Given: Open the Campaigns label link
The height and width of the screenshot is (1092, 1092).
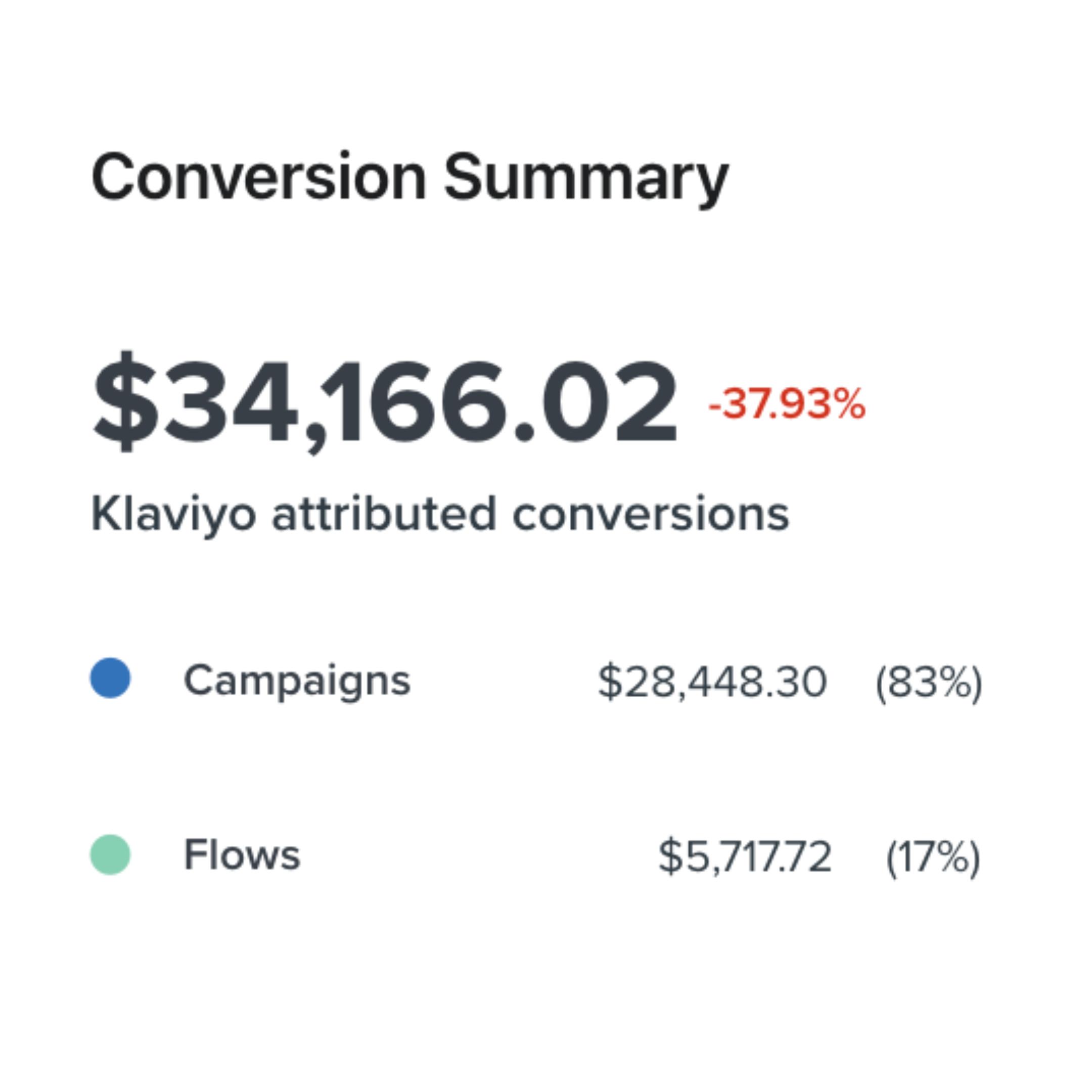Looking at the screenshot, I should [x=297, y=680].
